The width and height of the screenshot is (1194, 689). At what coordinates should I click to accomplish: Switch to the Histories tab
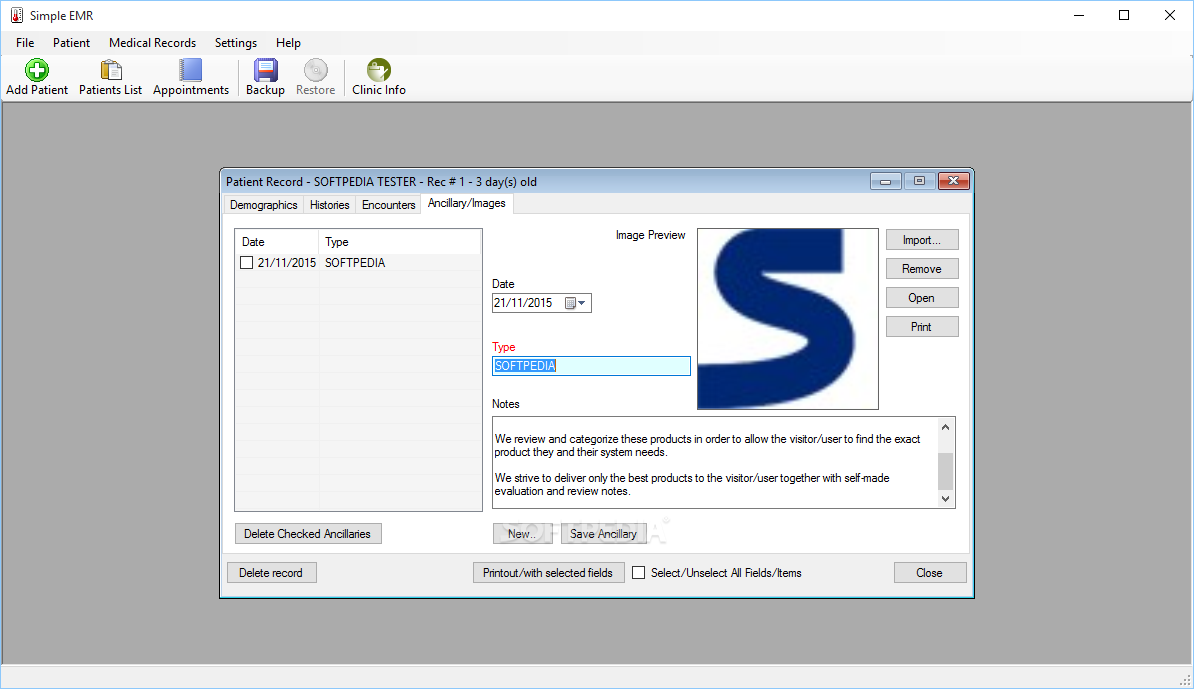point(330,205)
